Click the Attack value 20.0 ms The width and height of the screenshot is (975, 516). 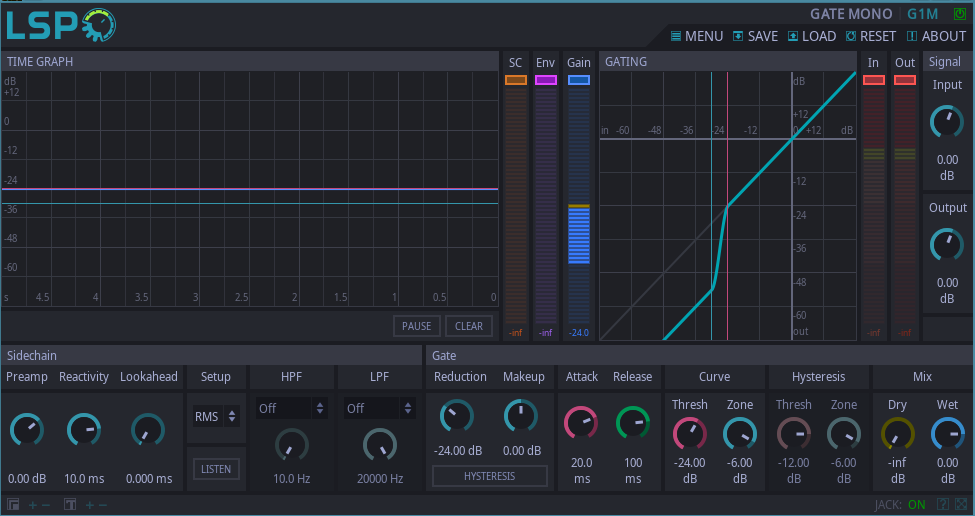point(582,471)
